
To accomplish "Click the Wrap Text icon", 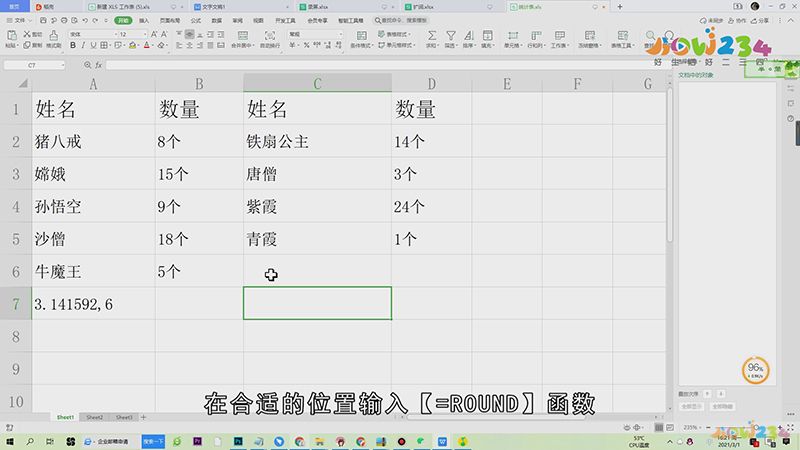I will 270,36.
